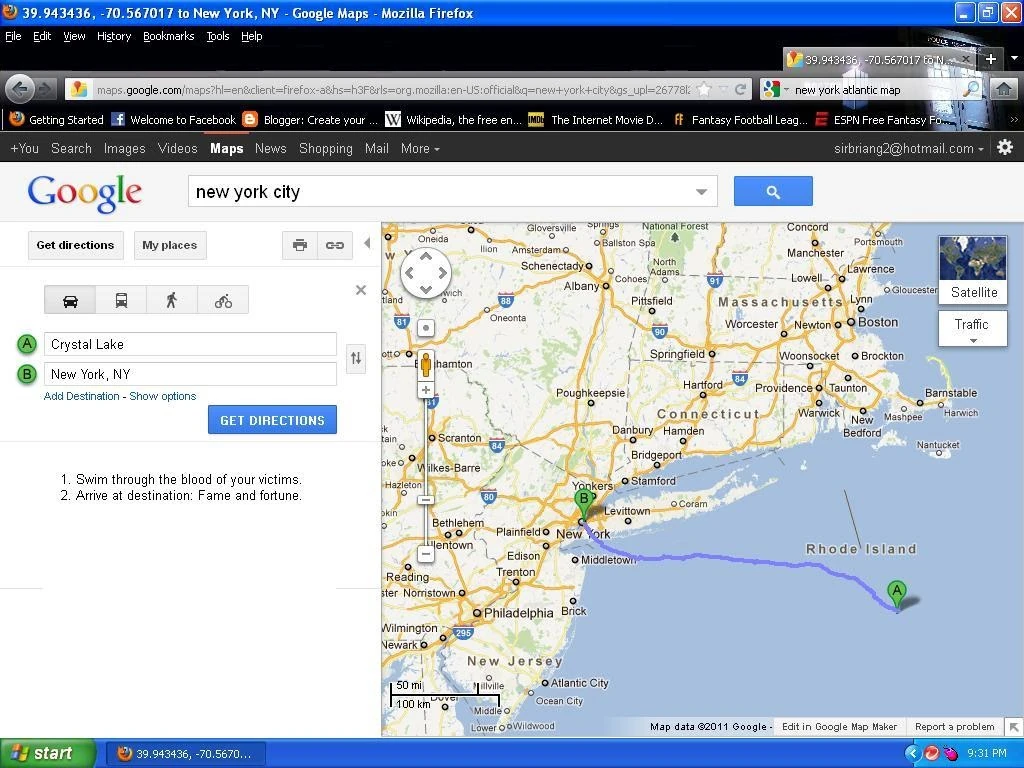
Task: Open the Bookmarks menu
Action: pos(168,36)
